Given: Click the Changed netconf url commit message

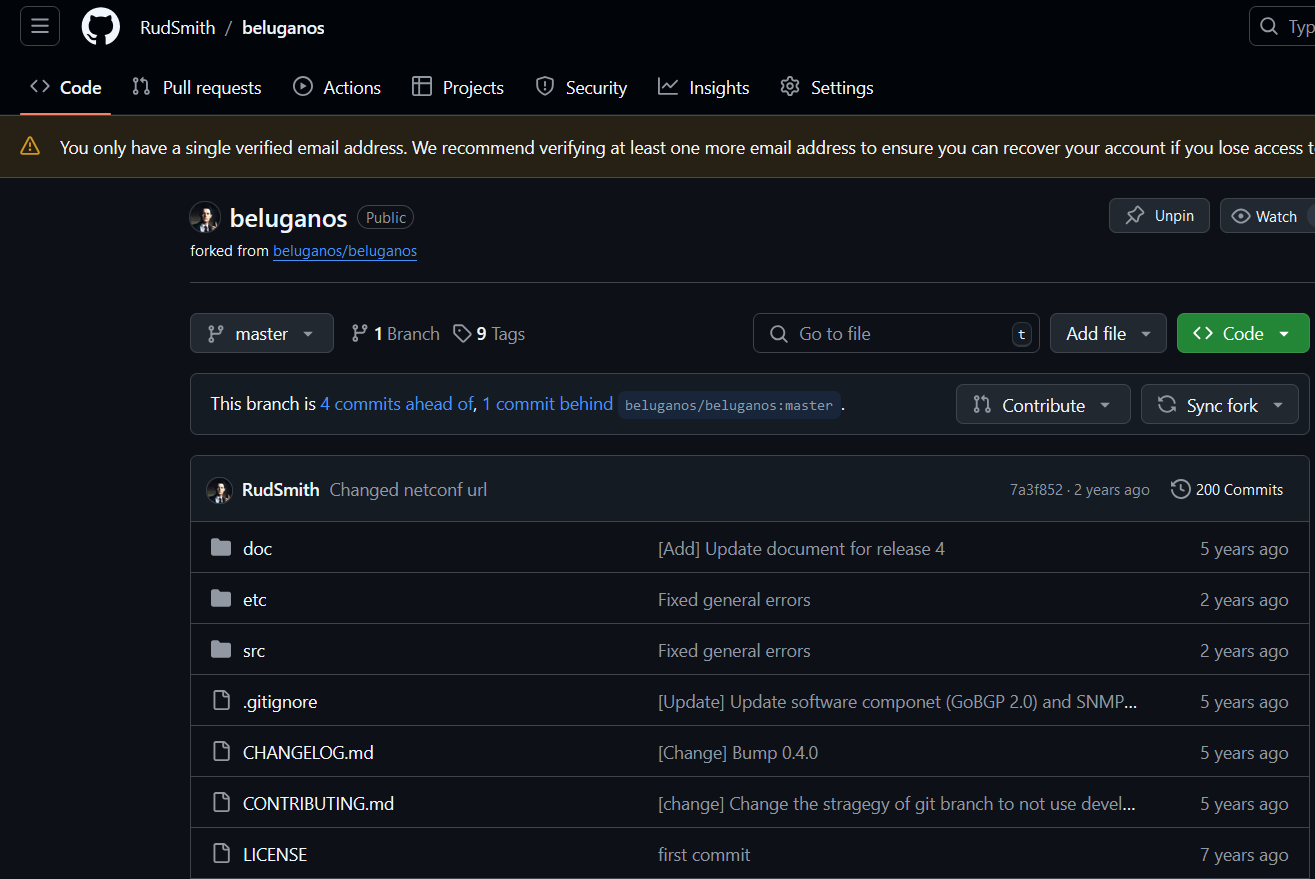Looking at the screenshot, I should pos(408,490).
